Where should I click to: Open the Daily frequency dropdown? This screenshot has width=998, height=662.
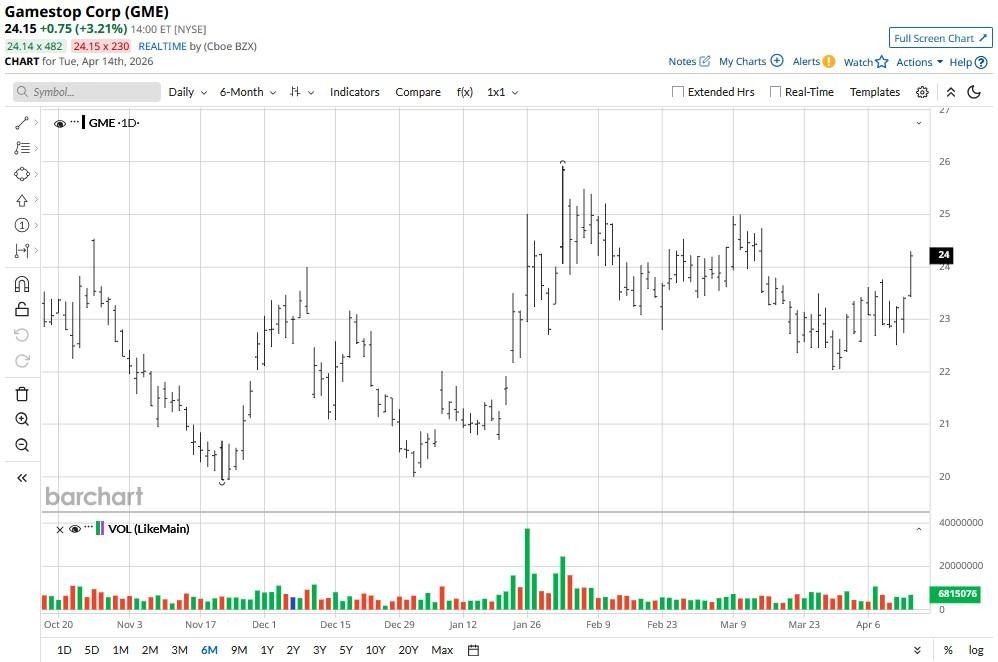(187, 92)
